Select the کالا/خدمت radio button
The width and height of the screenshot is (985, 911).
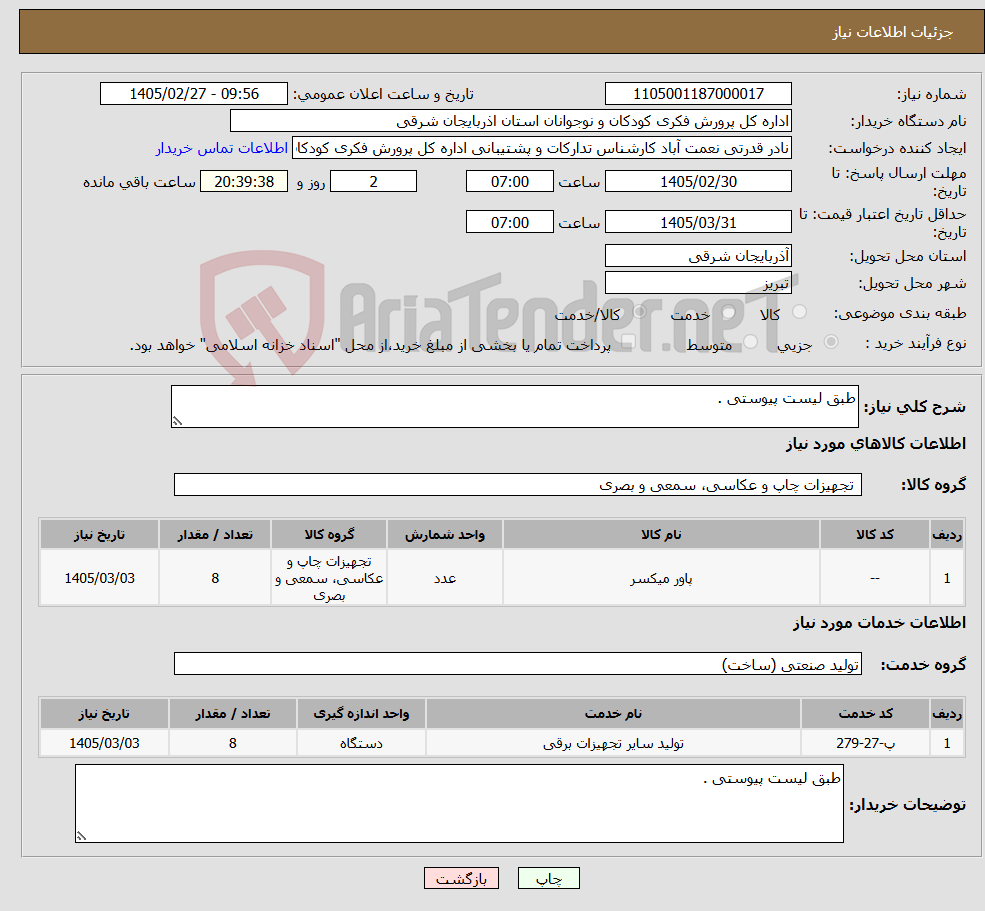click(639, 312)
